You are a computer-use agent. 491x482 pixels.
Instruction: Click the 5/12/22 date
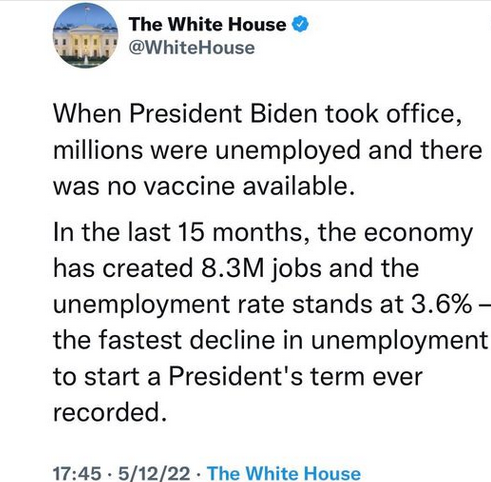[x=154, y=473]
